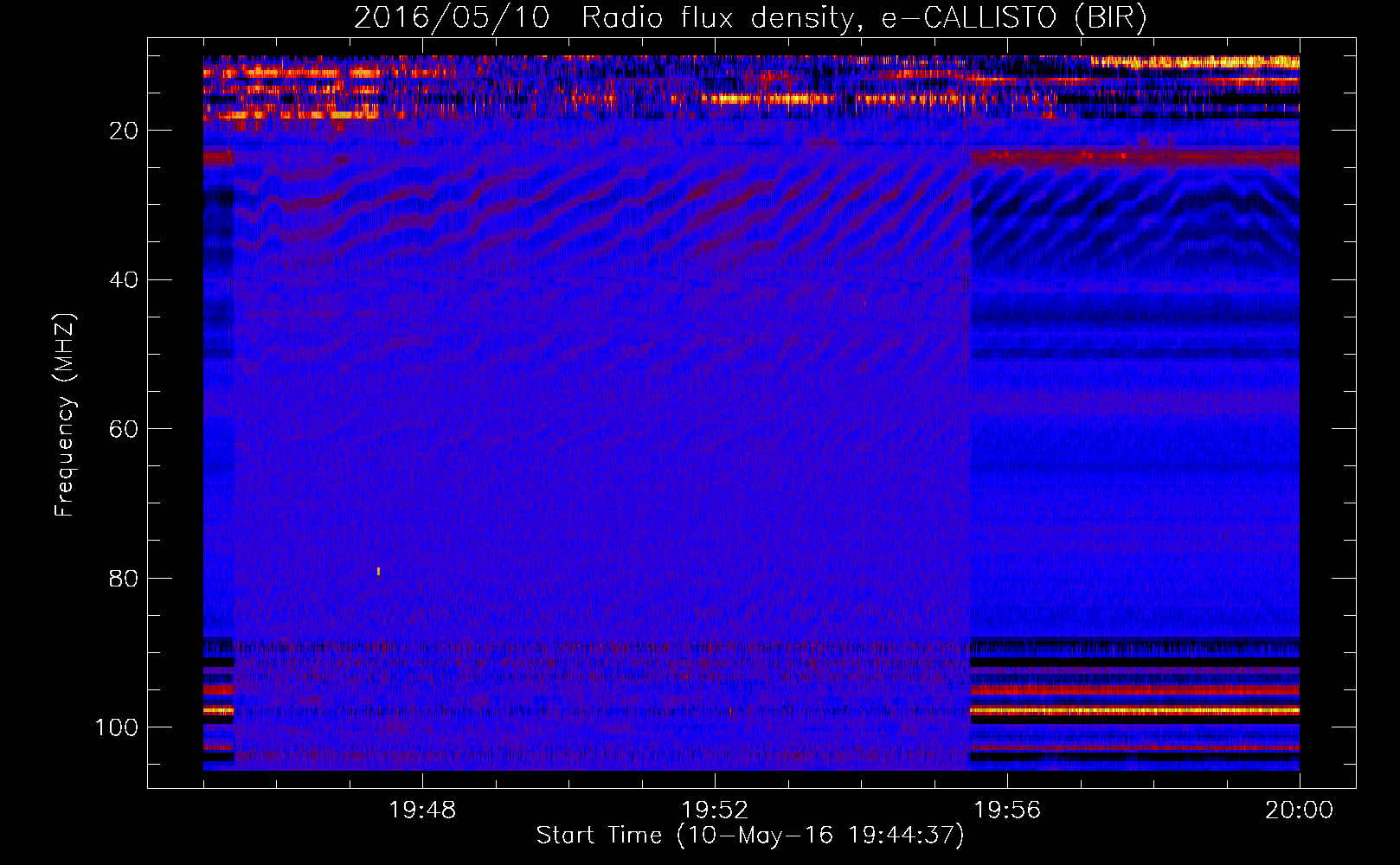Click the 40 MHz frequency tick label

tap(124, 280)
